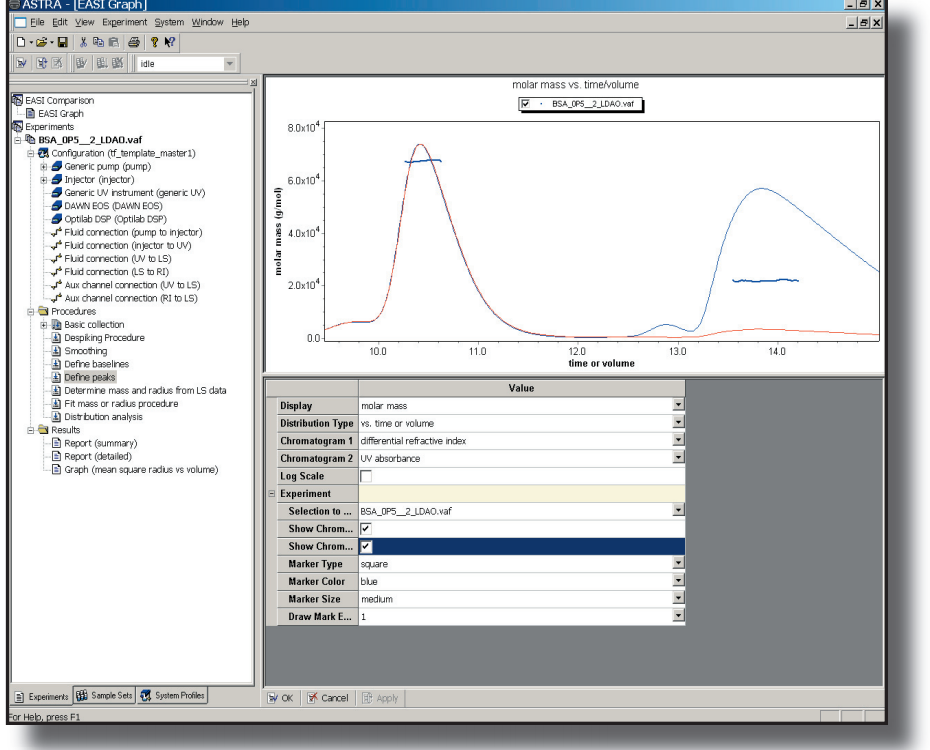
Task: Open the Marker Color selector showing blue
Action: (x=679, y=580)
